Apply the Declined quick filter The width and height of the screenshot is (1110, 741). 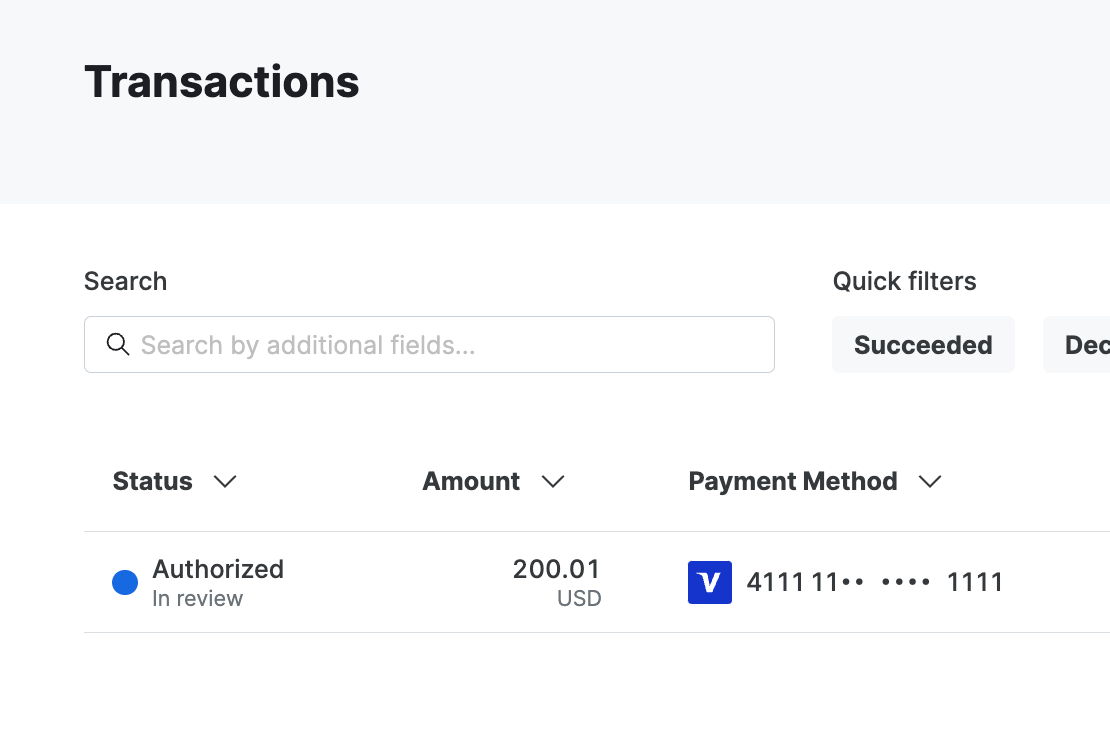pyautogui.click(x=1085, y=344)
